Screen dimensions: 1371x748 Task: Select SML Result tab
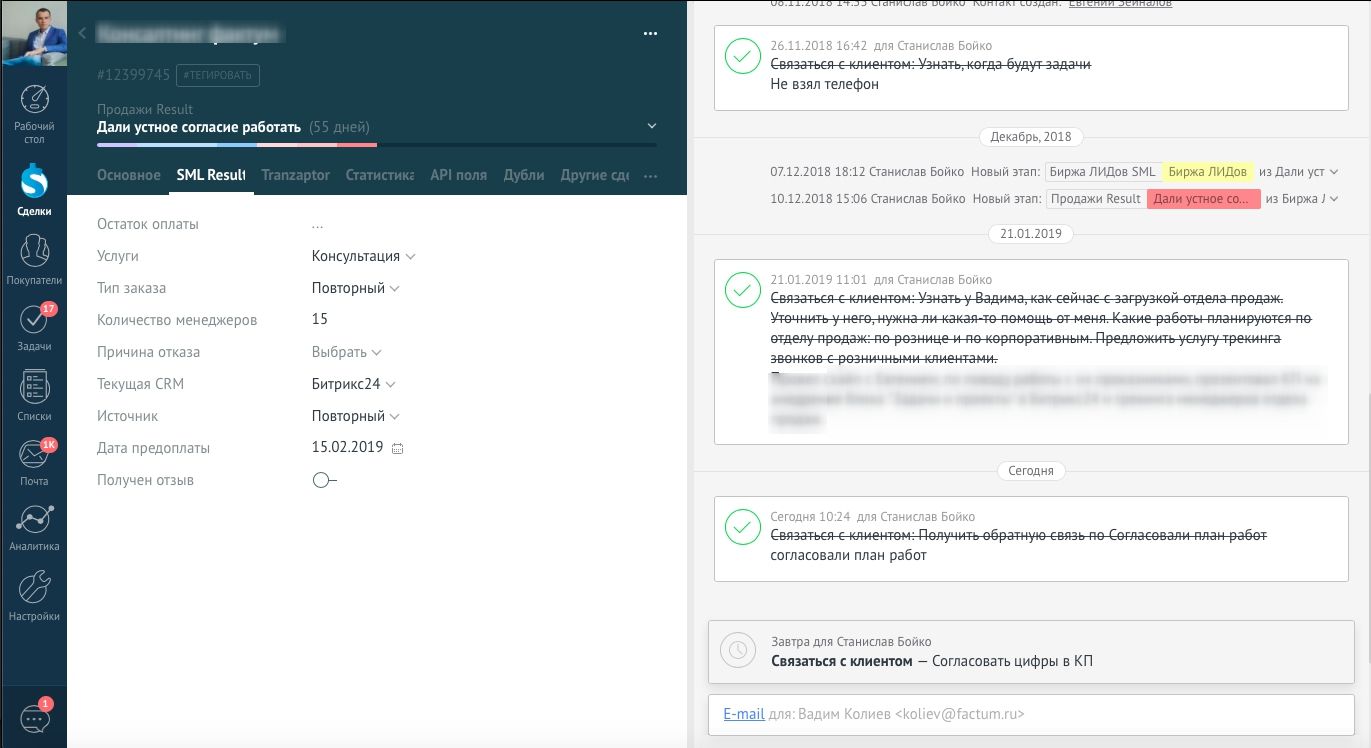(x=211, y=175)
